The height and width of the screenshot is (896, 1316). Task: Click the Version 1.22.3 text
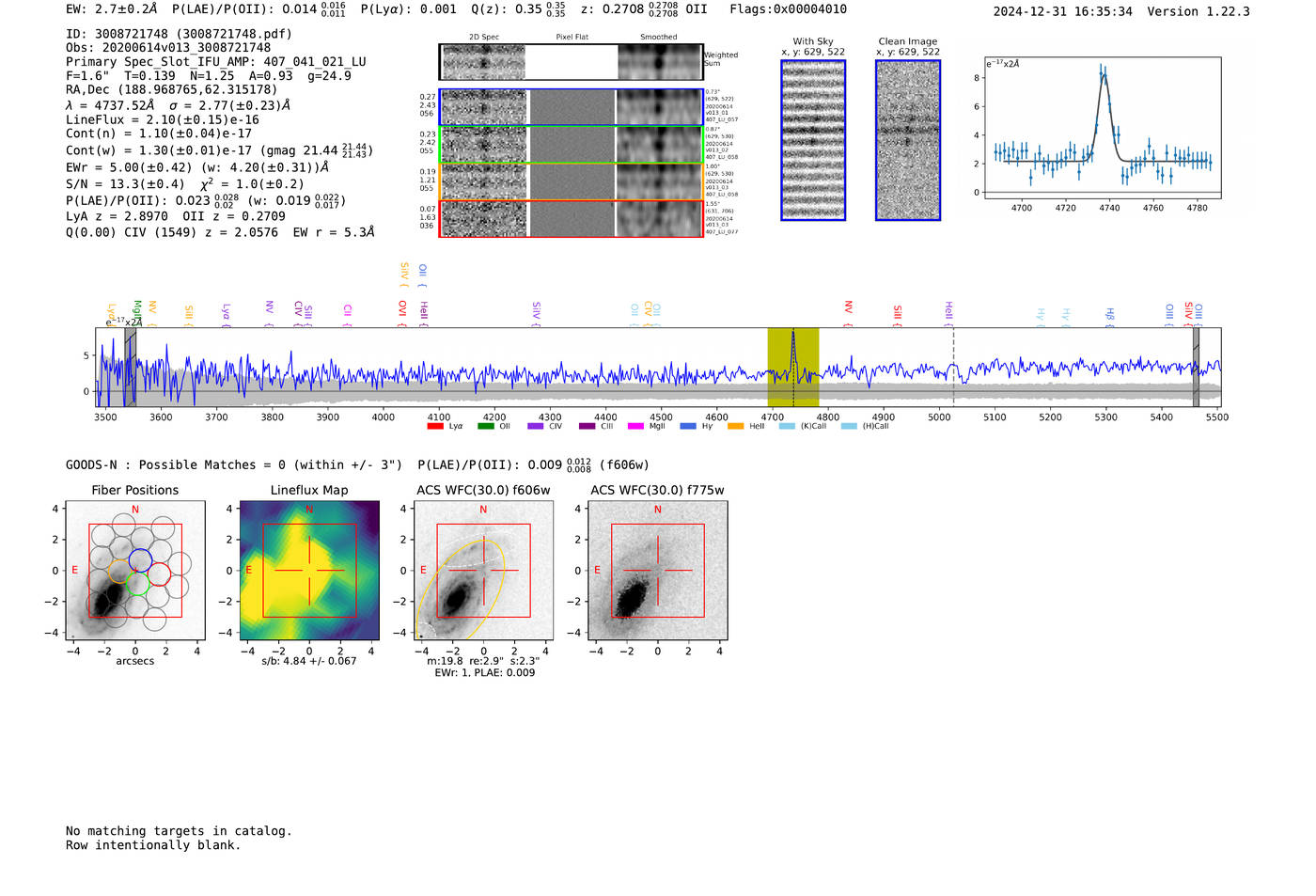pyautogui.click(x=1198, y=11)
